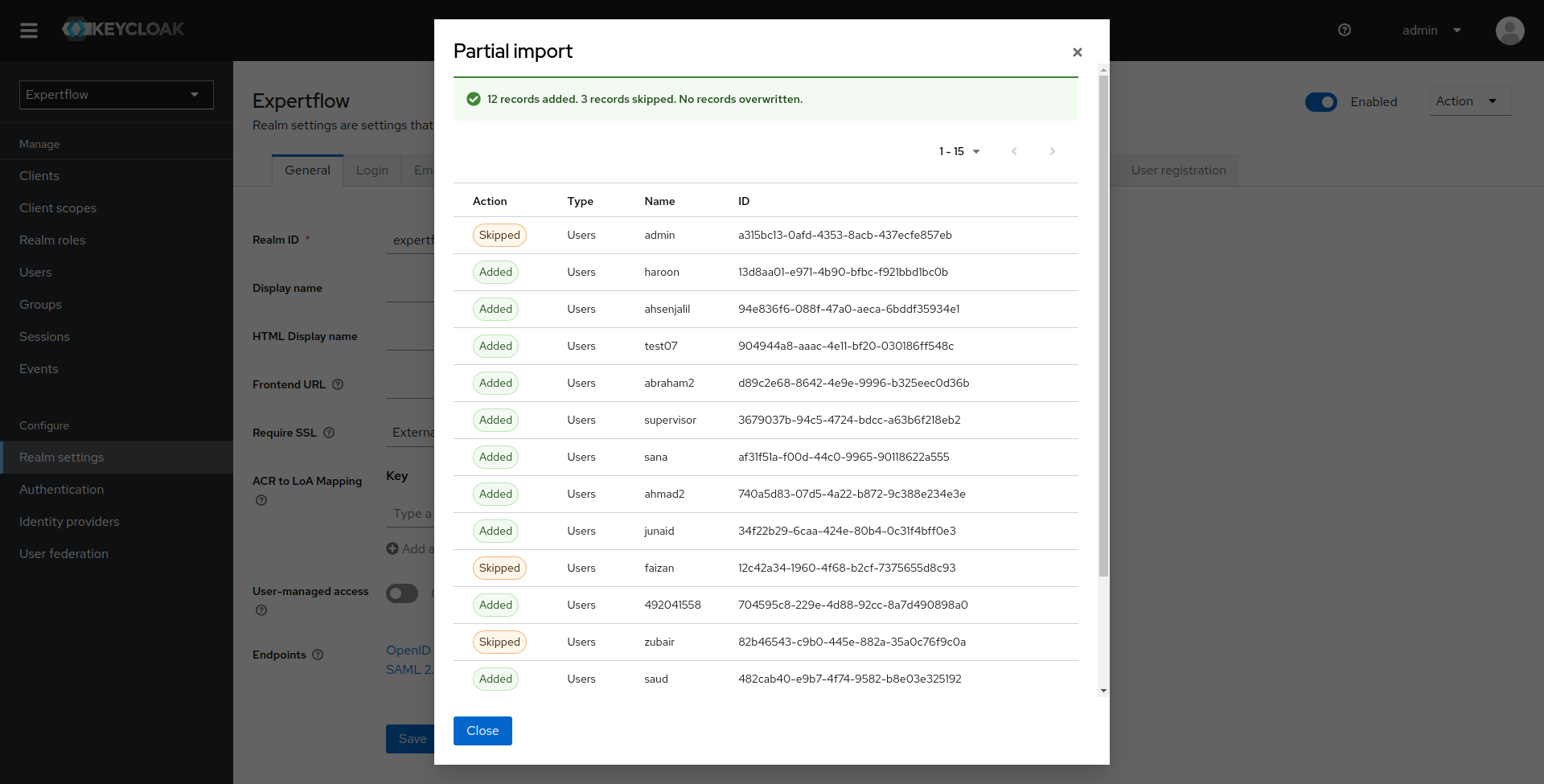Toggle the realm Enabled switch
Screen dimensions: 1544x784
(1320, 102)
